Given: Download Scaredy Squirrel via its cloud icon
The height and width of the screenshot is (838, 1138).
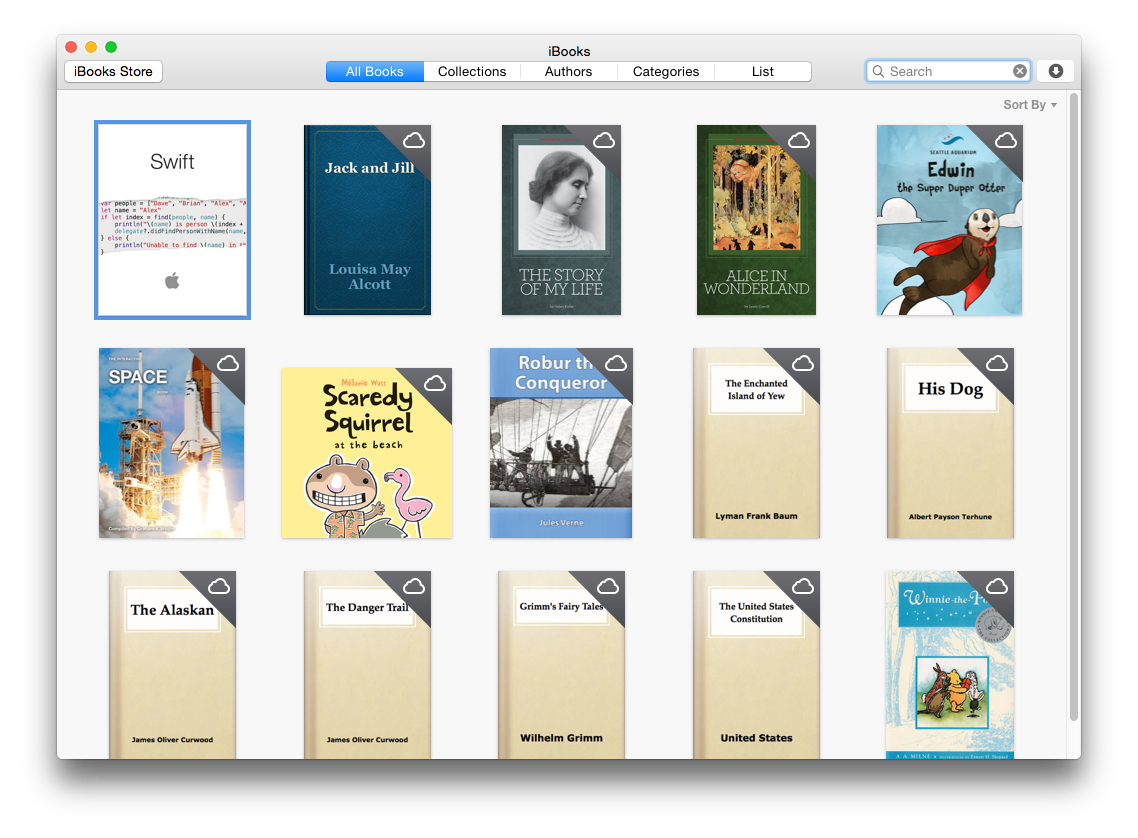Looking at the screenshot, I should [x=435, y=383].
